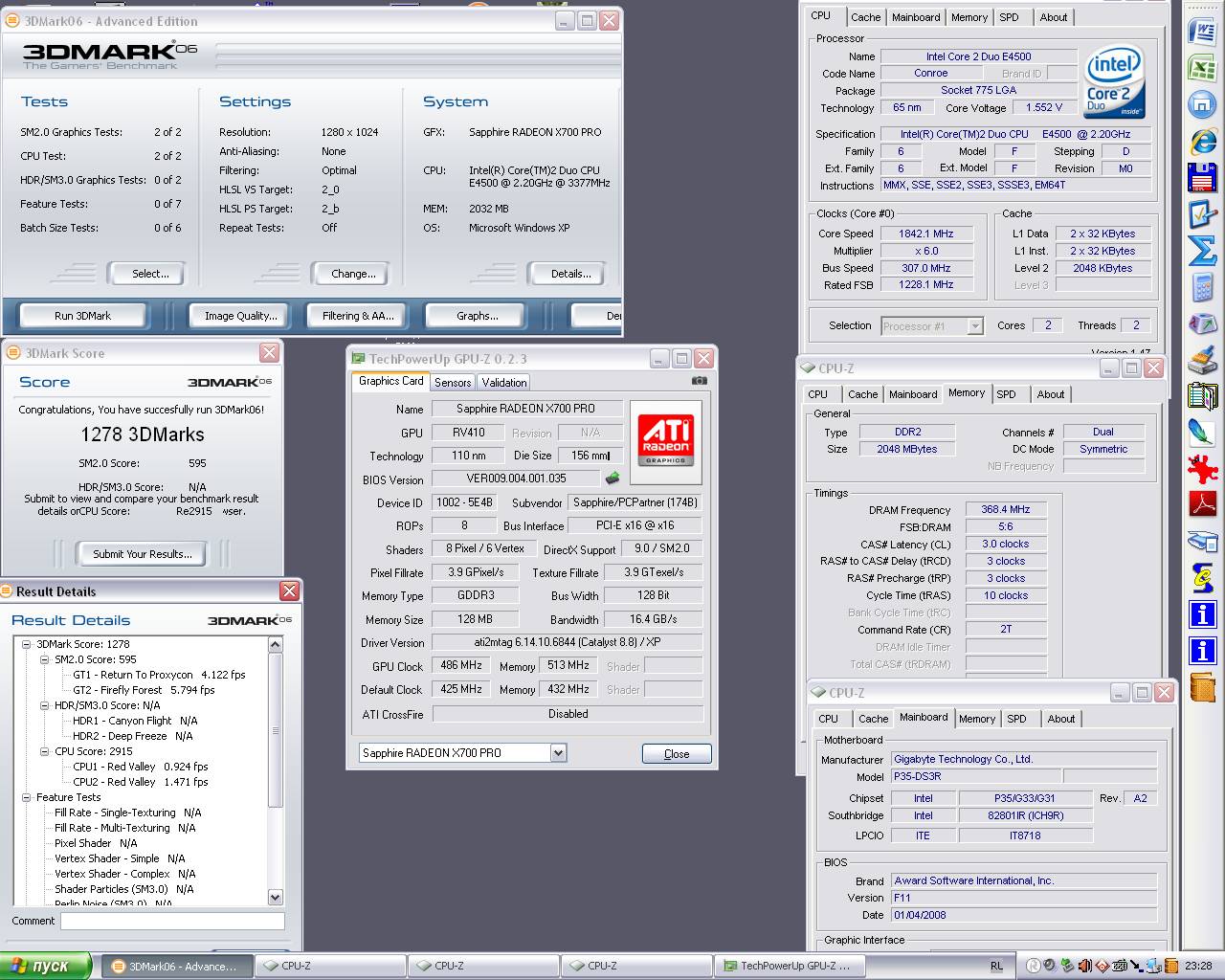
Task: Launch Calculator from the side launcher bar
Action: pos(1202,287)
